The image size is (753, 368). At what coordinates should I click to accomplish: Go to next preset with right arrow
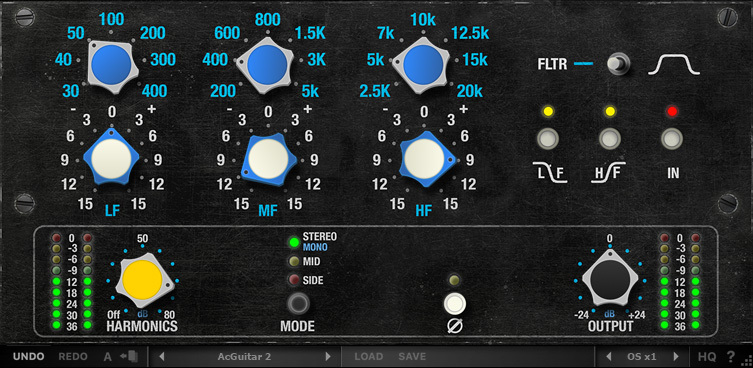(328, 356)
